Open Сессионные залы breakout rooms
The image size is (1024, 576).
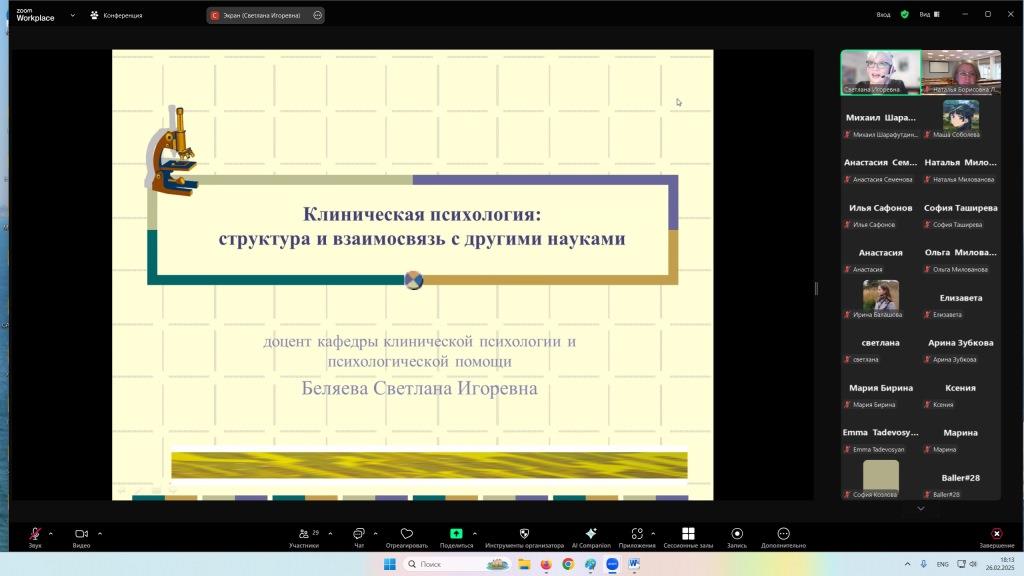tap(688, 537)
